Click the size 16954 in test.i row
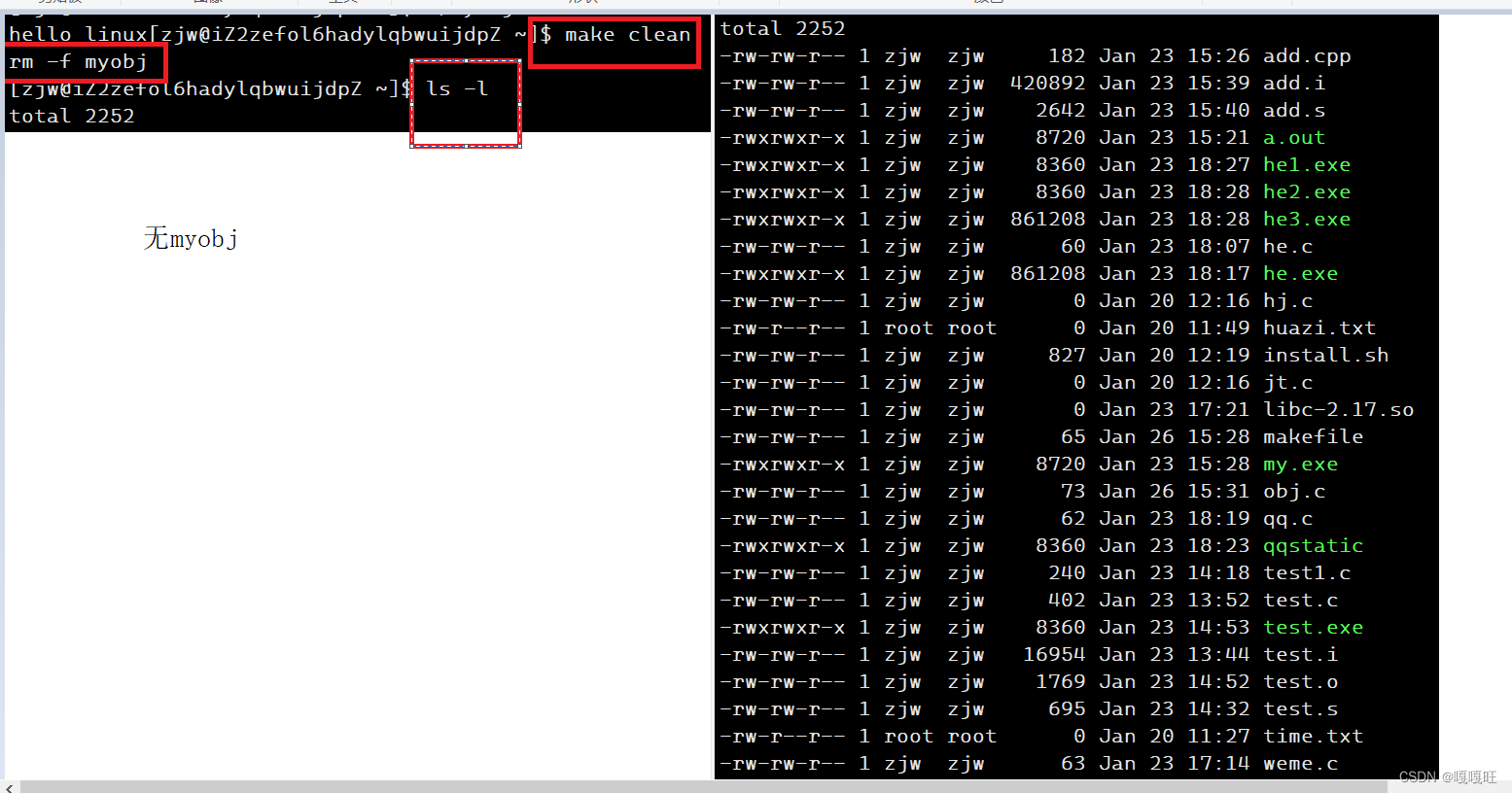The height and width of the screenshot is (793, 1512). click(x=1054, y=655)
